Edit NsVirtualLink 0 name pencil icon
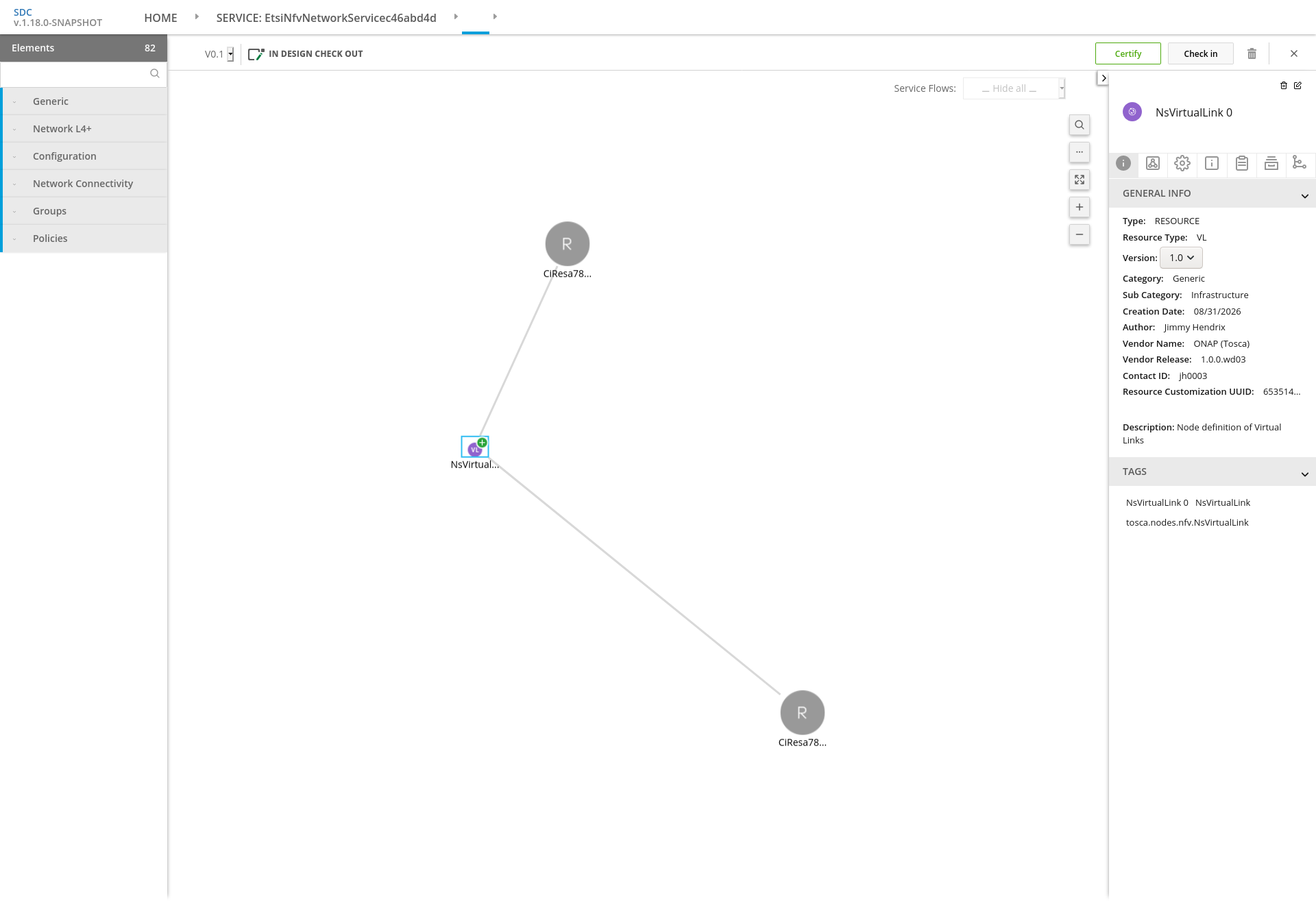This screenshot has height=904, width=1316. 1297,86
